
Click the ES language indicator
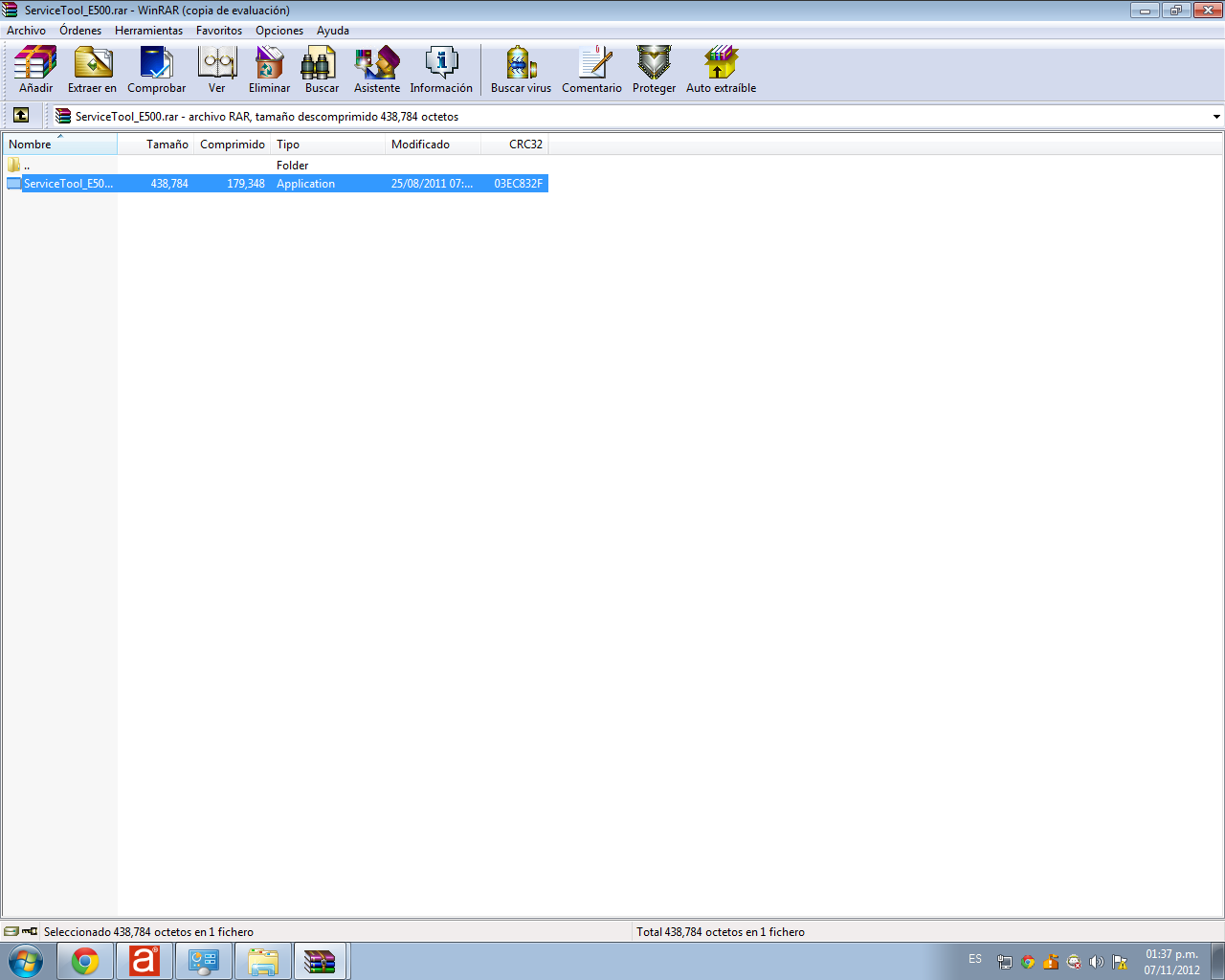tap(975, 959)
